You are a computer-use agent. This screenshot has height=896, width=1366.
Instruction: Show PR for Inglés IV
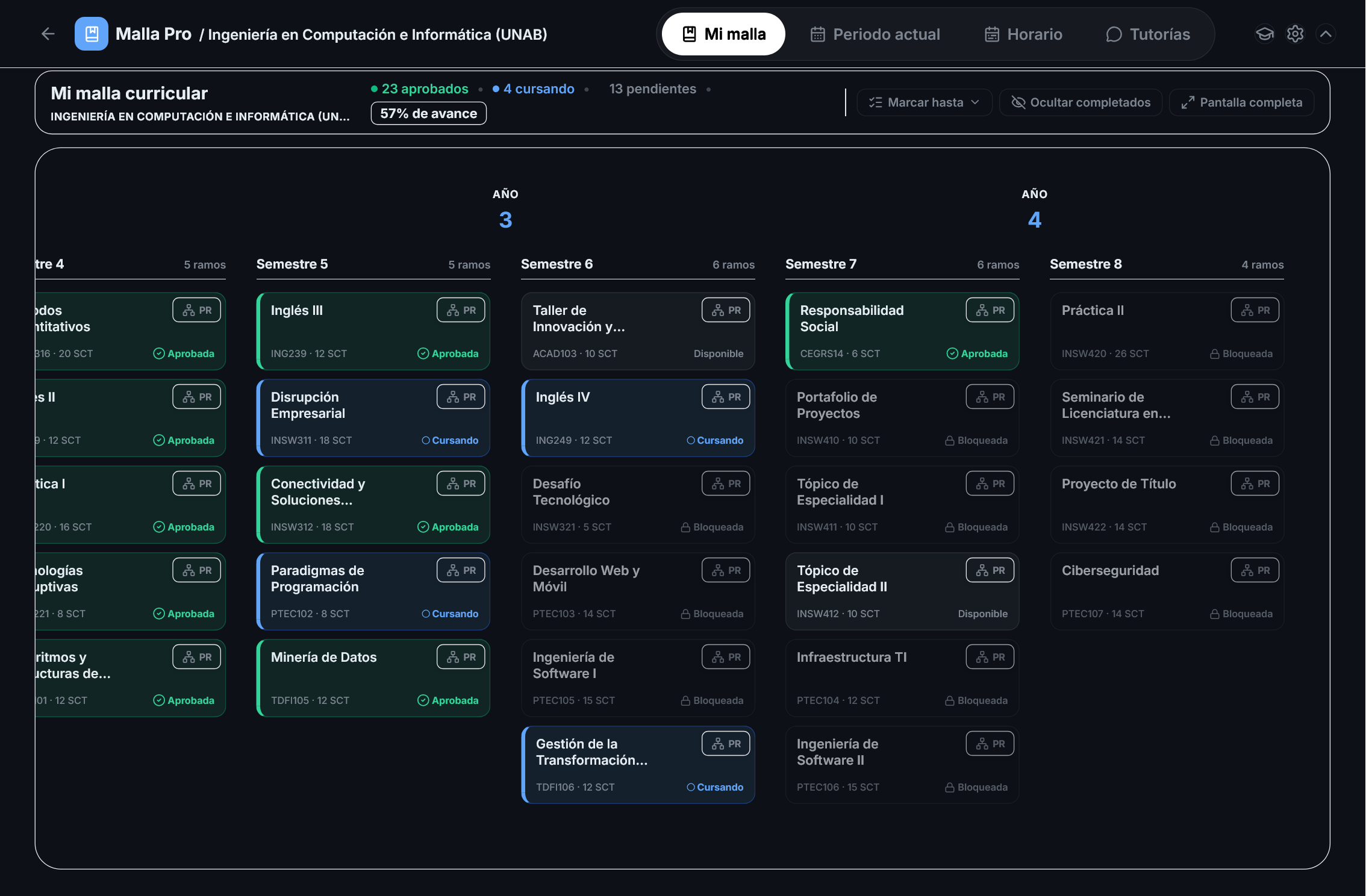click(x=726, y=397)
